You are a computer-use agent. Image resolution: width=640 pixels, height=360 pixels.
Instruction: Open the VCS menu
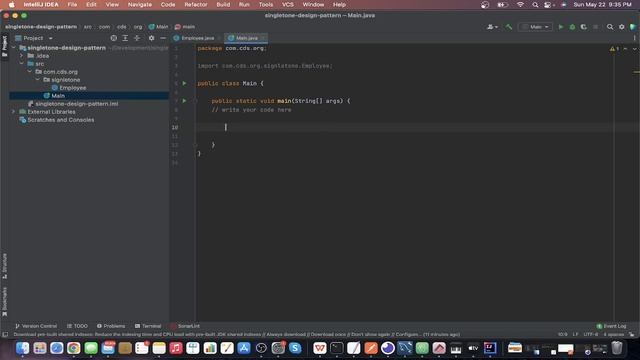click(x=288, y=4)
